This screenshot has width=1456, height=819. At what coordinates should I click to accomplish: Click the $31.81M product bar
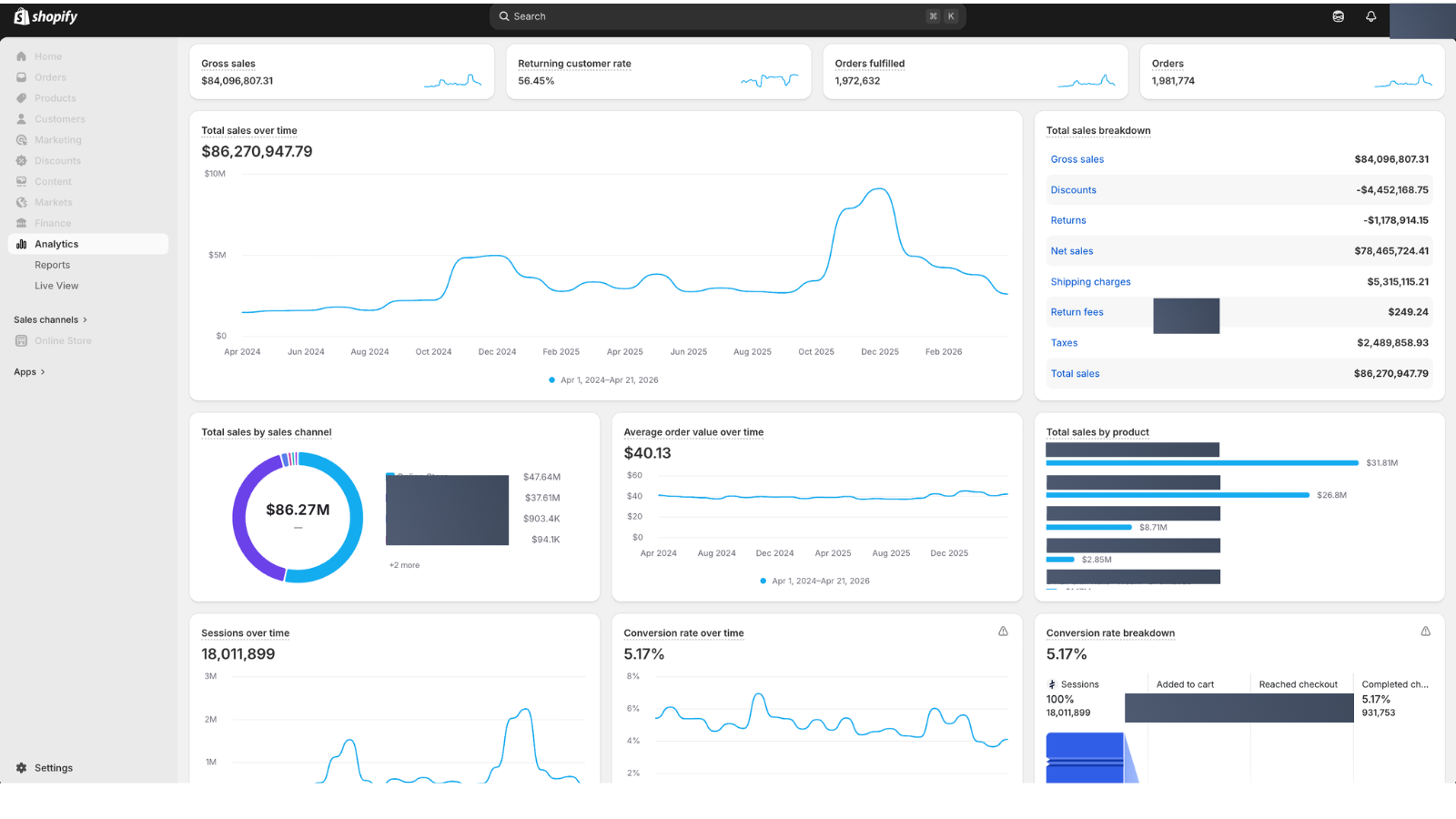pyautogui.click(x=1202, y=463)
